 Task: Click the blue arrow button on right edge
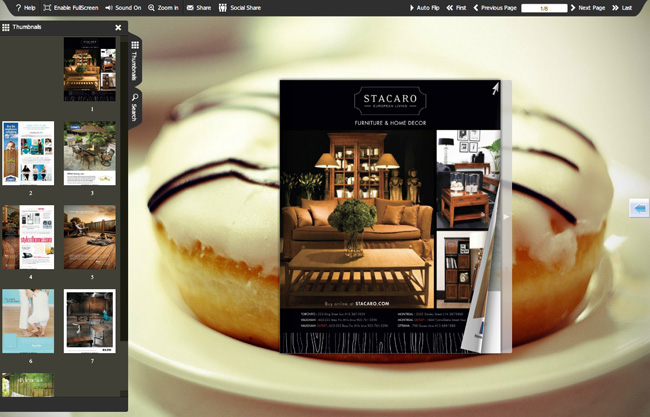click(x=639, y=208)
